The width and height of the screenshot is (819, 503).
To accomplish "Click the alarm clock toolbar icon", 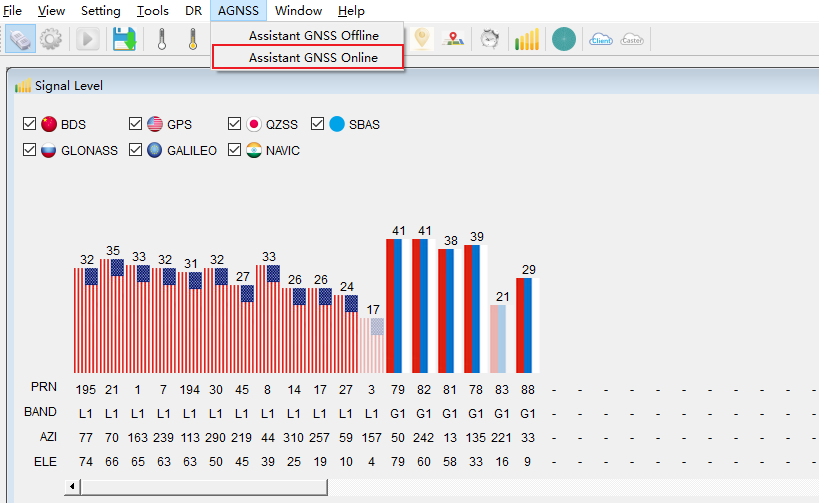I will click(x=489, y=39).
